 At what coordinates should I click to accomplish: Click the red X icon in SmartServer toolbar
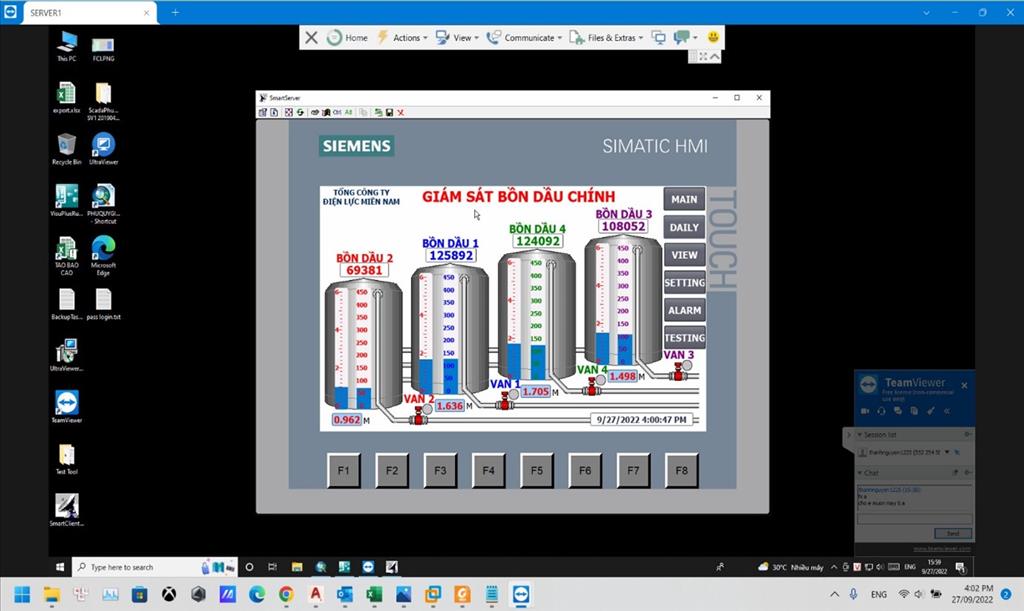tap(400, 112)
